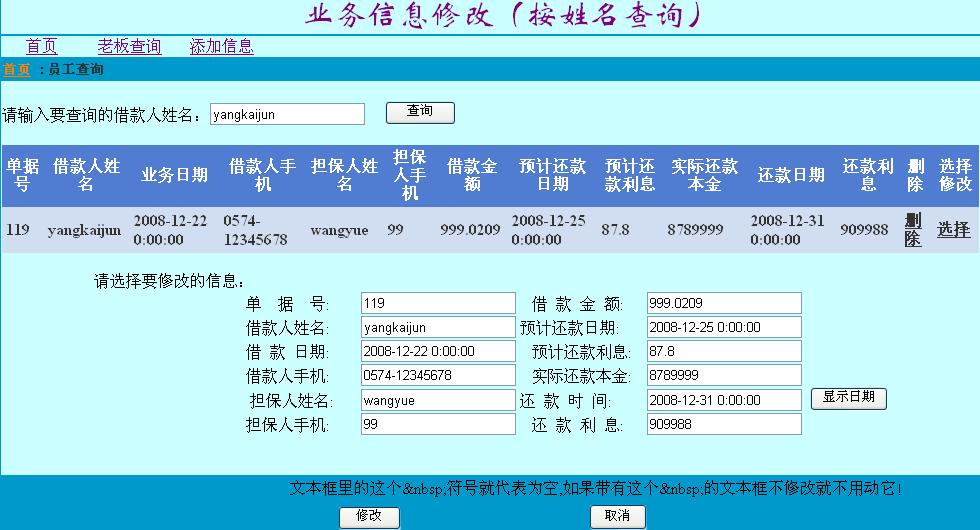Click 删除 link in record row 119
The height and width of the screenshot is (530, 980).
[x=913, y=230]
